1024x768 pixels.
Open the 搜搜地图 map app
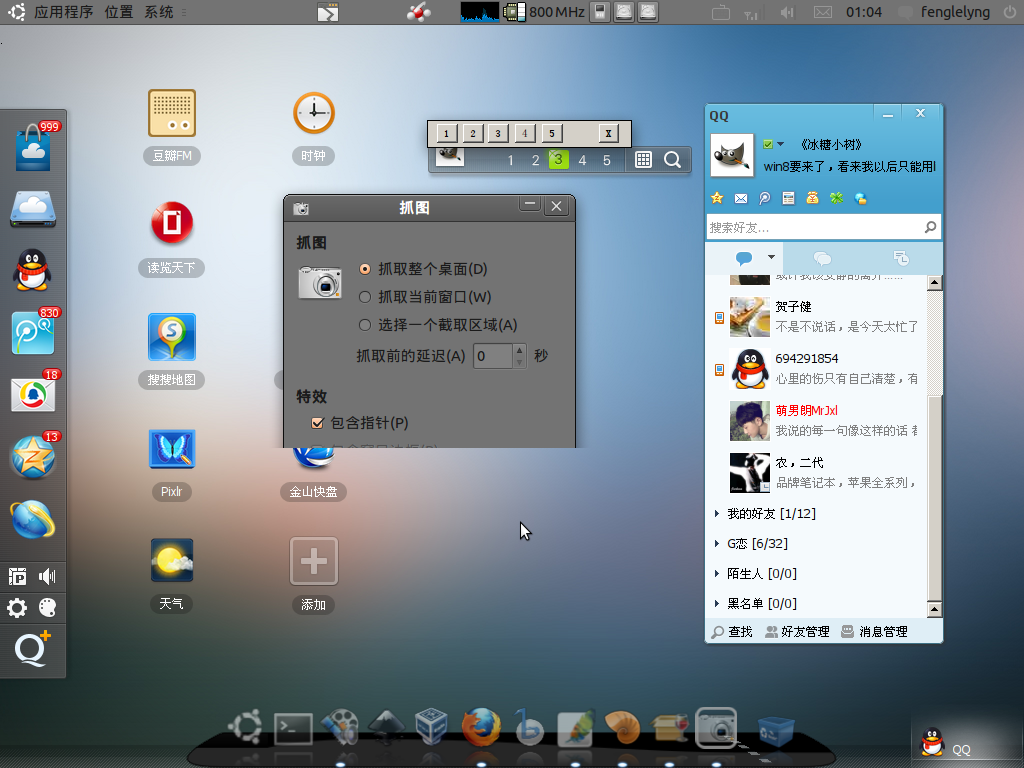[x=172, y=337]
